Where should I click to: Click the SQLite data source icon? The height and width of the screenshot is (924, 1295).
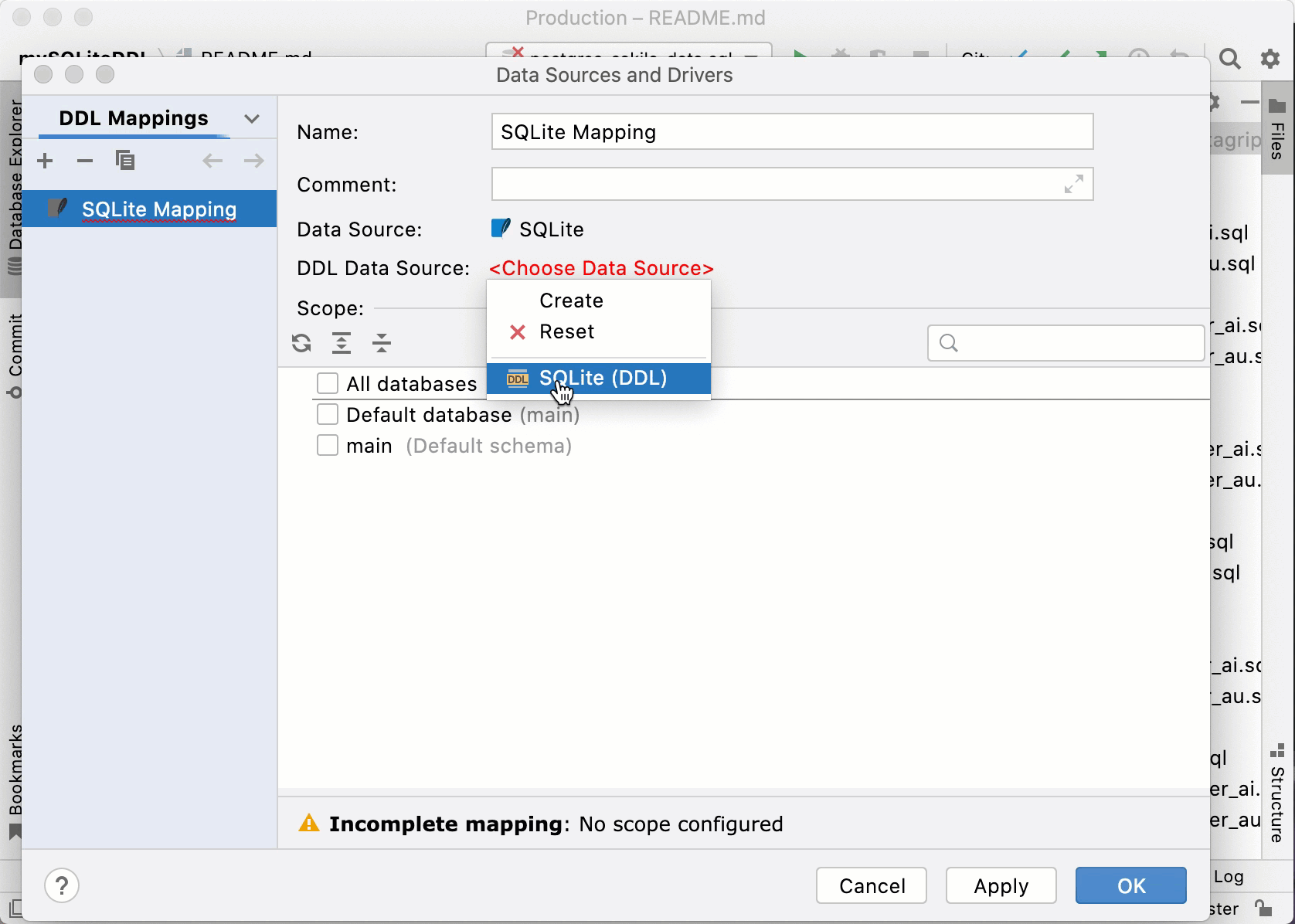pos(501,229)
